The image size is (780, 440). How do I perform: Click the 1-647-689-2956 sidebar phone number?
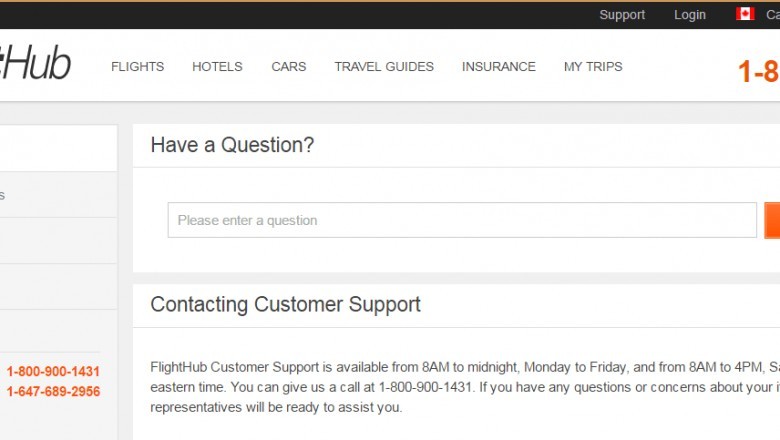[x=53, y=391]
